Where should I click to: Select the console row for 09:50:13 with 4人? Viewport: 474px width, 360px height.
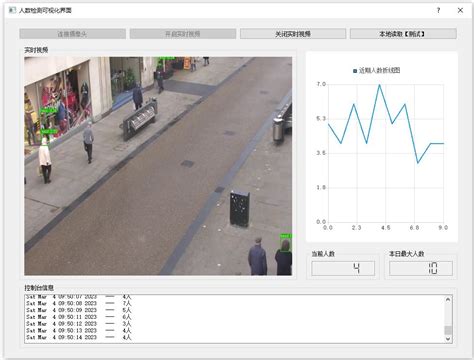click(x=79, y=330)
